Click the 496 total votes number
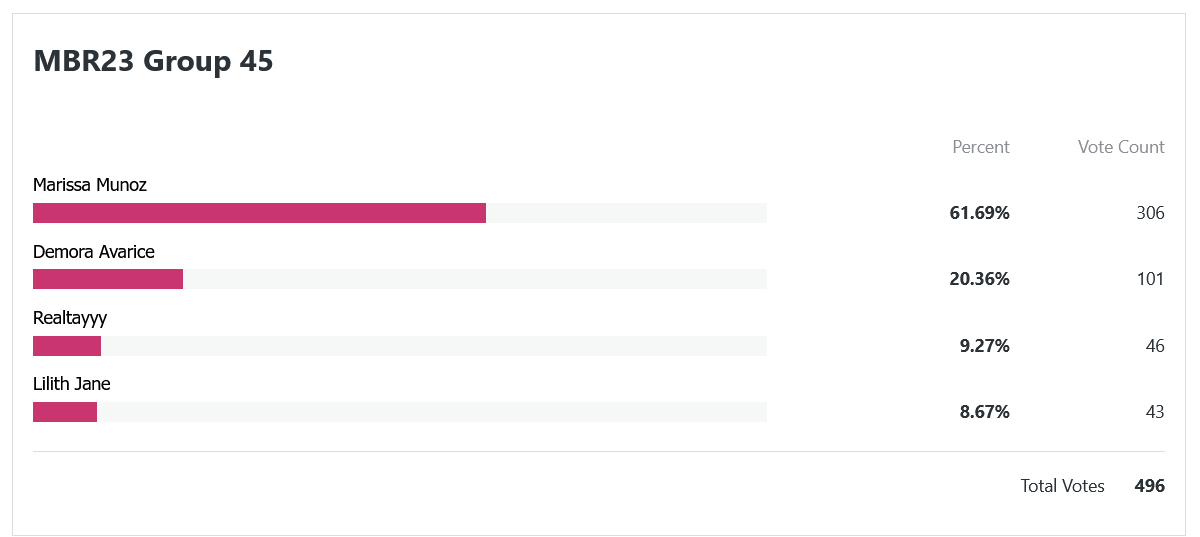1200x537 pixels. pyautogui.click(x=1150, y=486)
